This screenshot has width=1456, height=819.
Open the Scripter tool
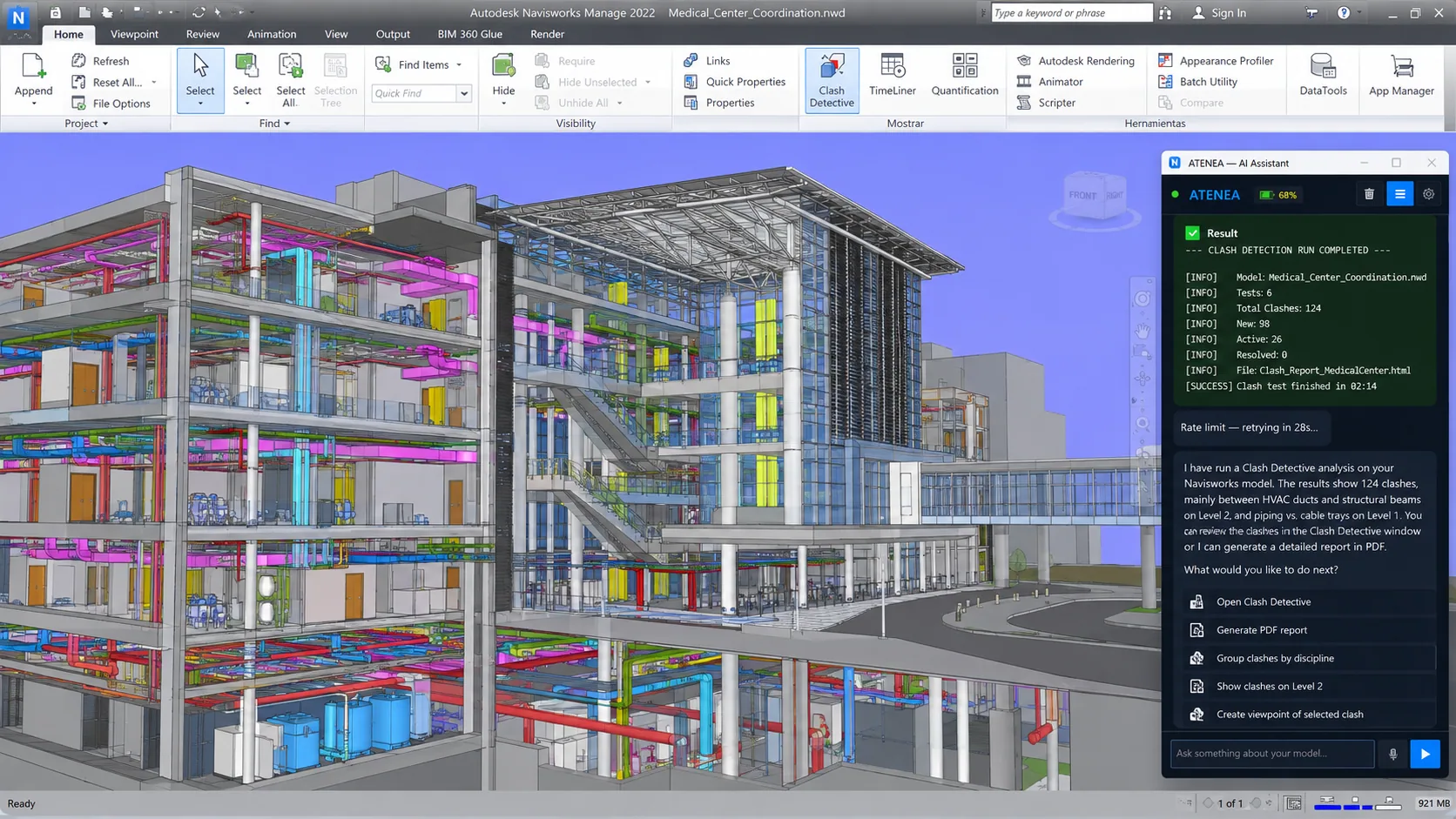pos(1046,103)
